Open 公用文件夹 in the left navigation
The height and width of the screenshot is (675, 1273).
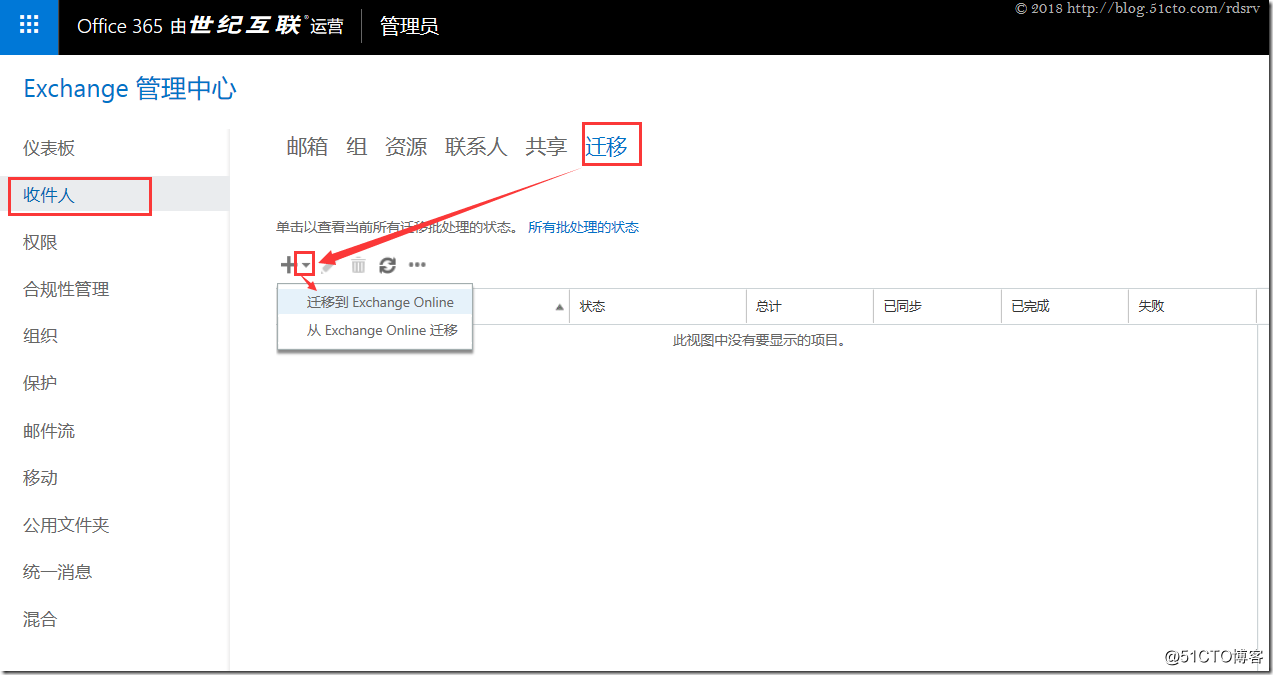[x=66, y=525]
